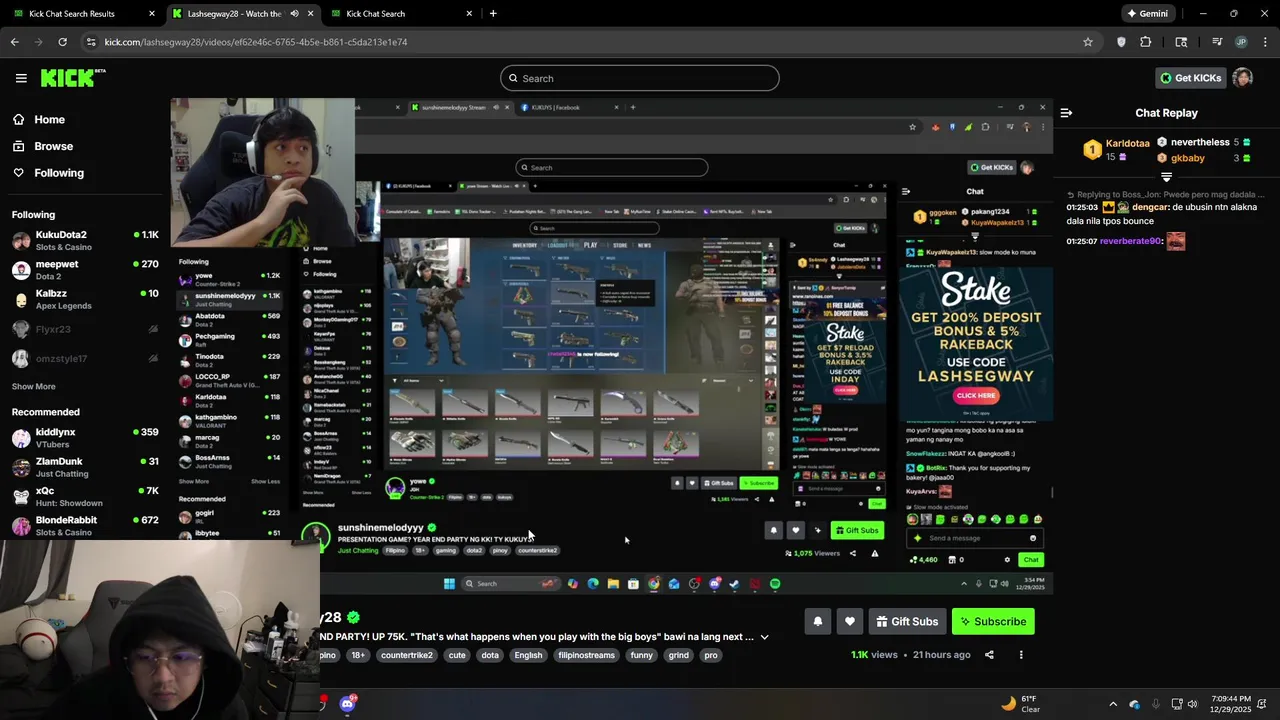The image size is (1280, 720).
Task: Open the video three-dot options menu
Action: 1021,655
